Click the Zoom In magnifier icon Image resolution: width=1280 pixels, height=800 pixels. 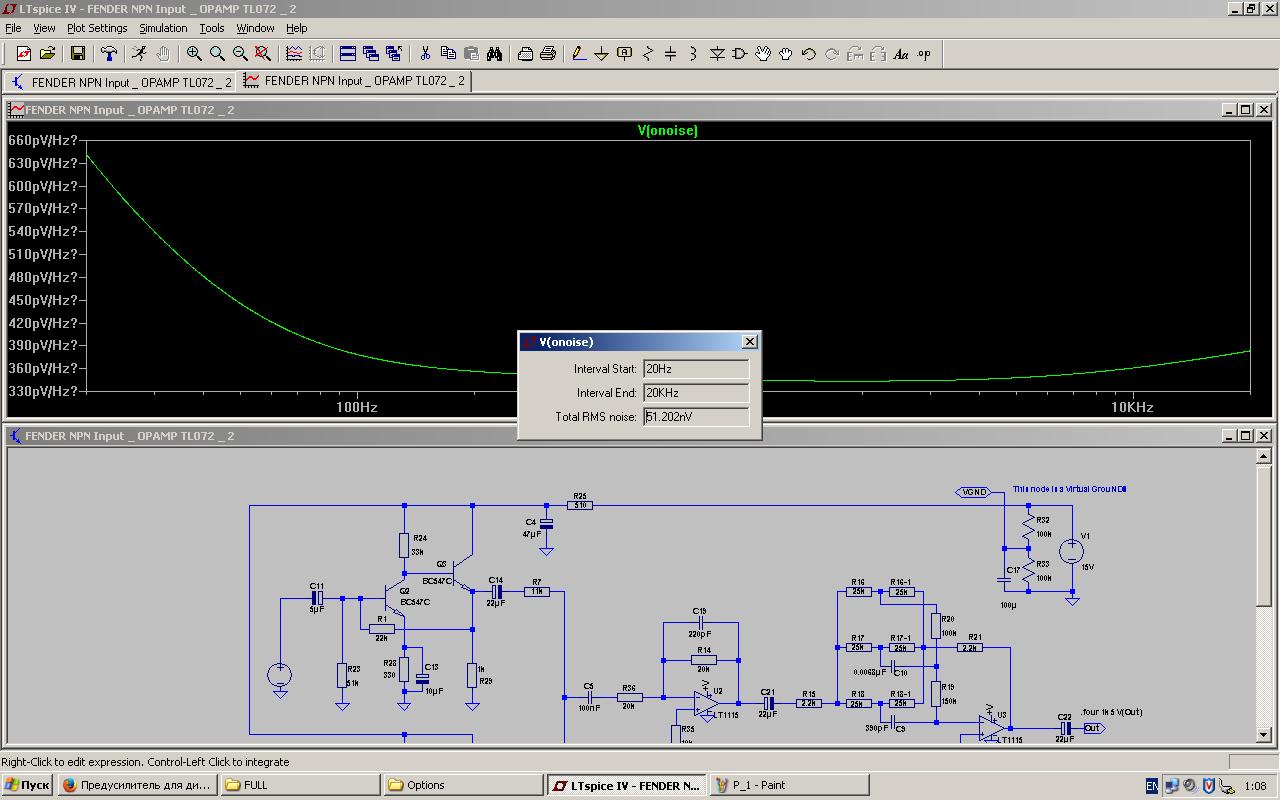point(194,54)
